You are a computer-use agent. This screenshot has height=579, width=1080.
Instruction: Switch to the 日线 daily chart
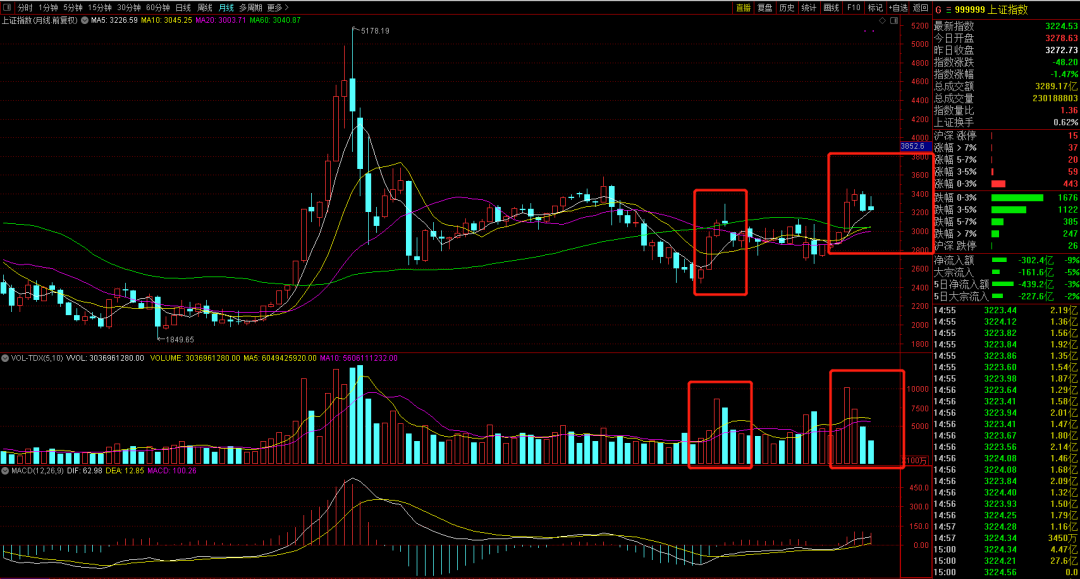pos(183,8)
